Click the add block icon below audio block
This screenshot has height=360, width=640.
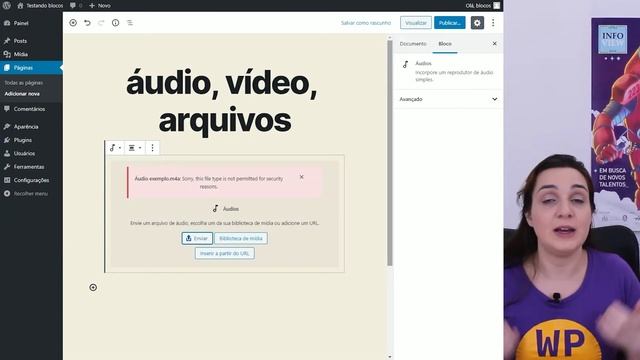pyautogui.click(x=93, y=287)
